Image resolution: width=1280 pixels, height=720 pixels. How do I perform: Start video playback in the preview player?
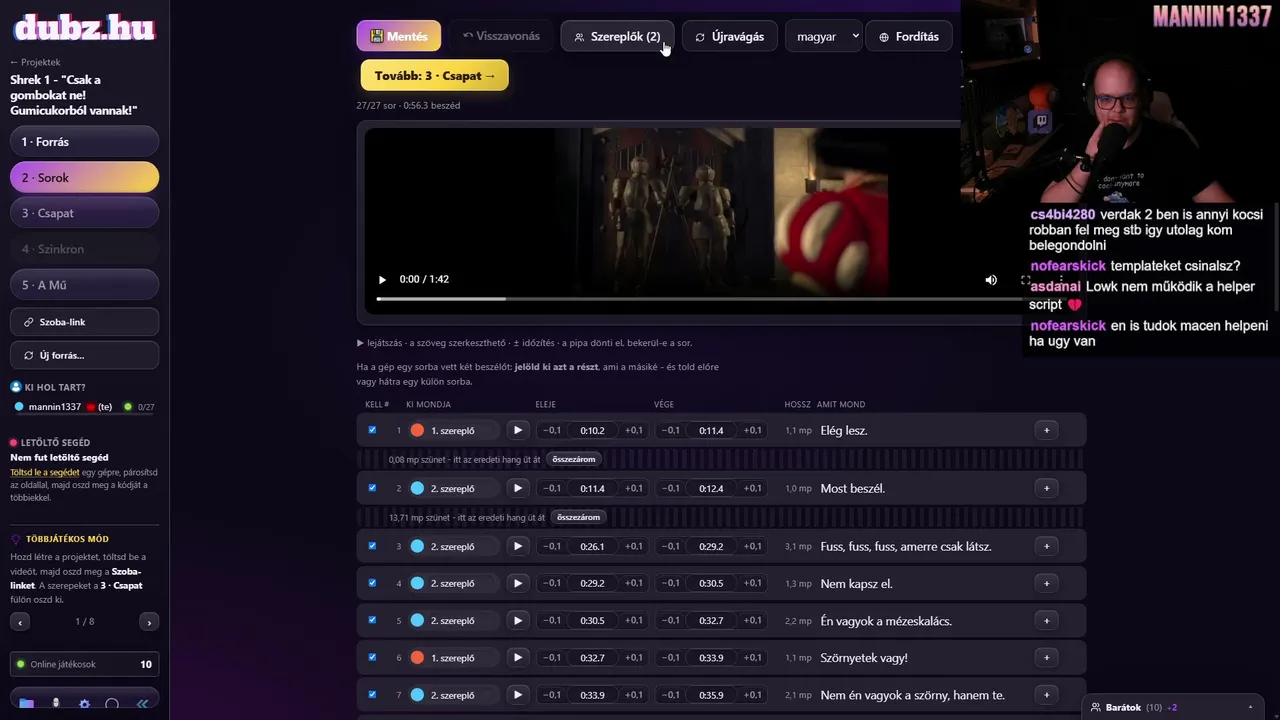pos(382,279)
